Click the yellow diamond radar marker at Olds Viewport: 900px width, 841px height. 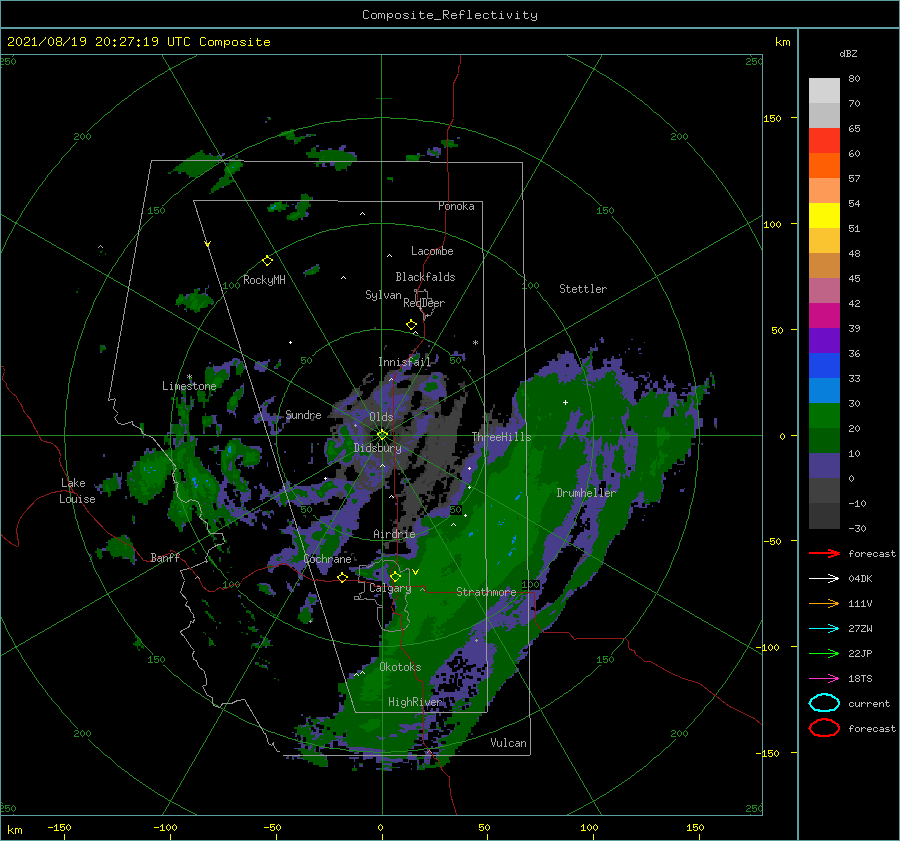click(x=382, y=435)
